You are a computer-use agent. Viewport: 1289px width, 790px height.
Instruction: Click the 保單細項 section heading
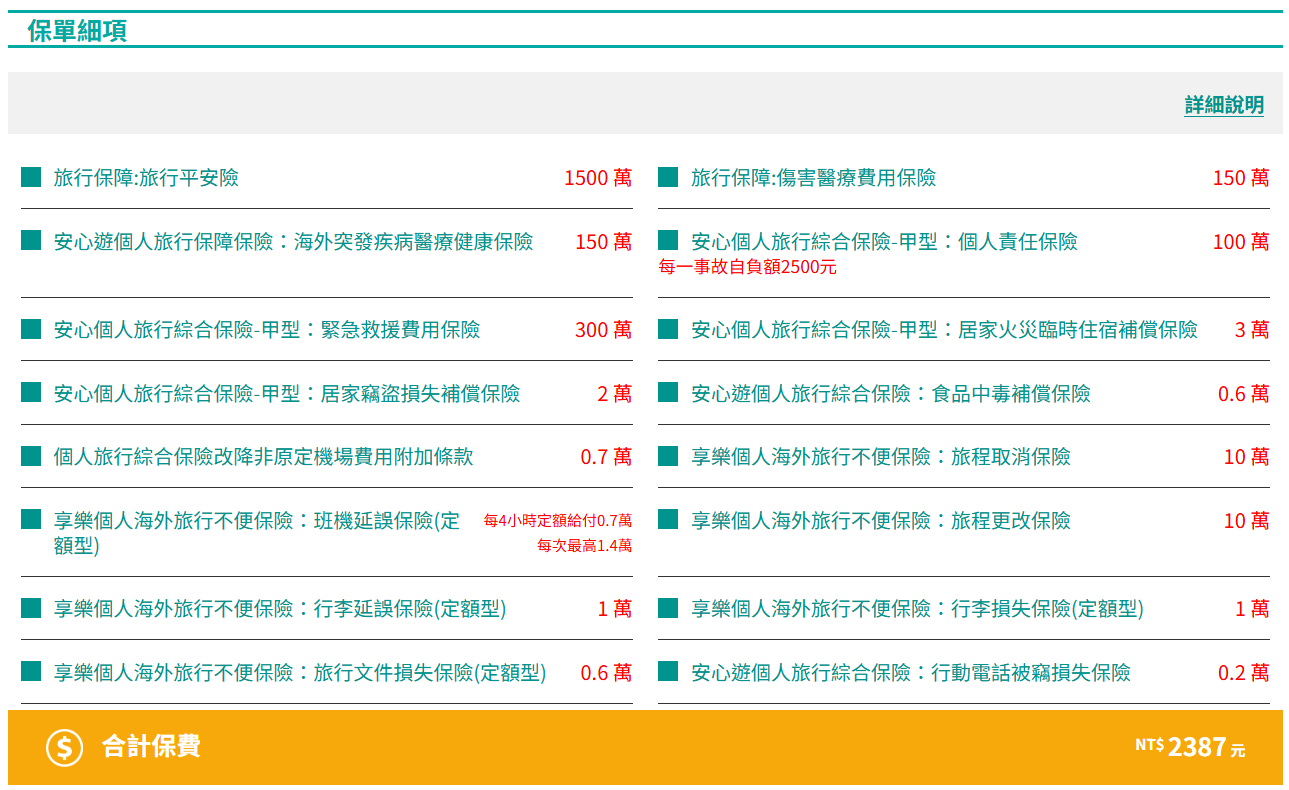77,31
